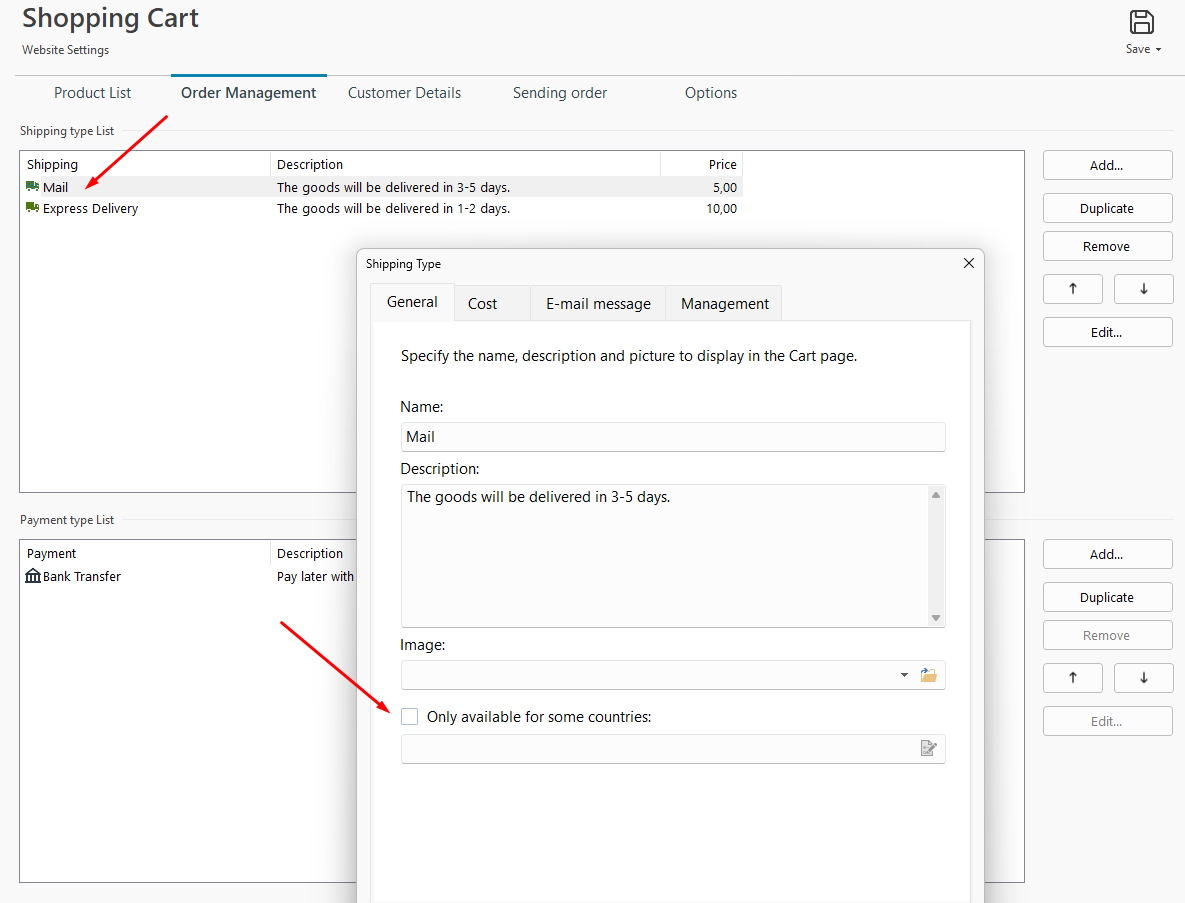The image size is (1185, 903).
Task: Browse for image file folder icon
Action: 929,675
